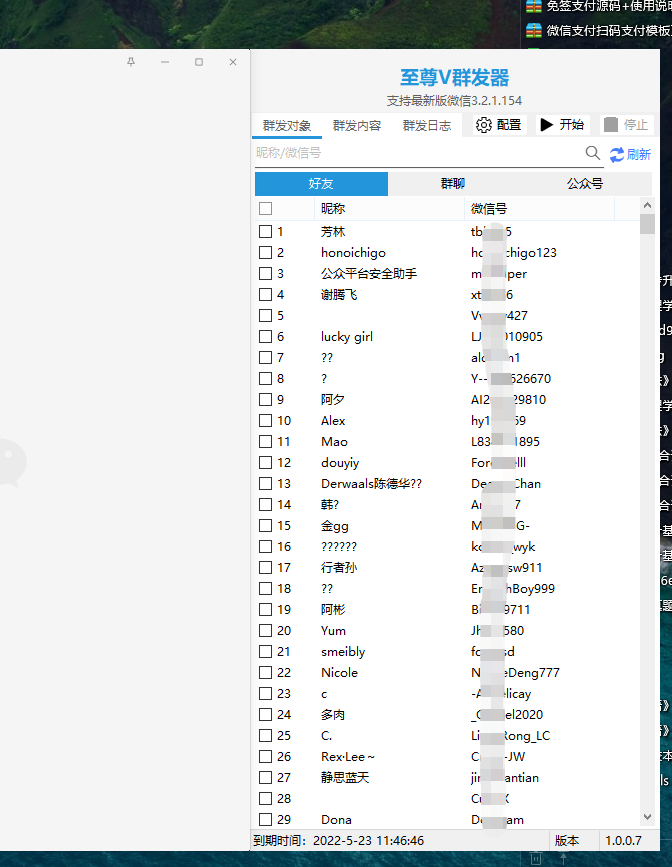Click the pin icon in WeChat window
The height and width of the screenshot is (867, 672).
pyautogui.click(x=131, y=62)
